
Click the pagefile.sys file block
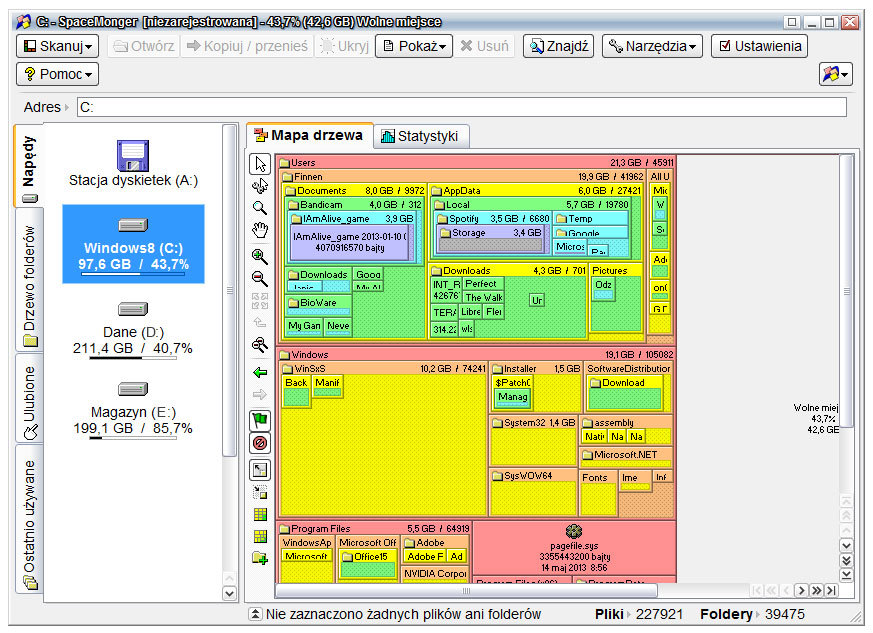point(574,548)
